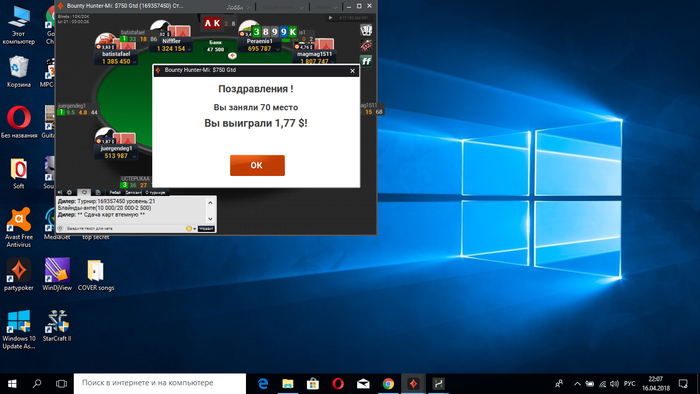Click the battery status tray icon
700x394 pixels.
(x=590, y=384)
